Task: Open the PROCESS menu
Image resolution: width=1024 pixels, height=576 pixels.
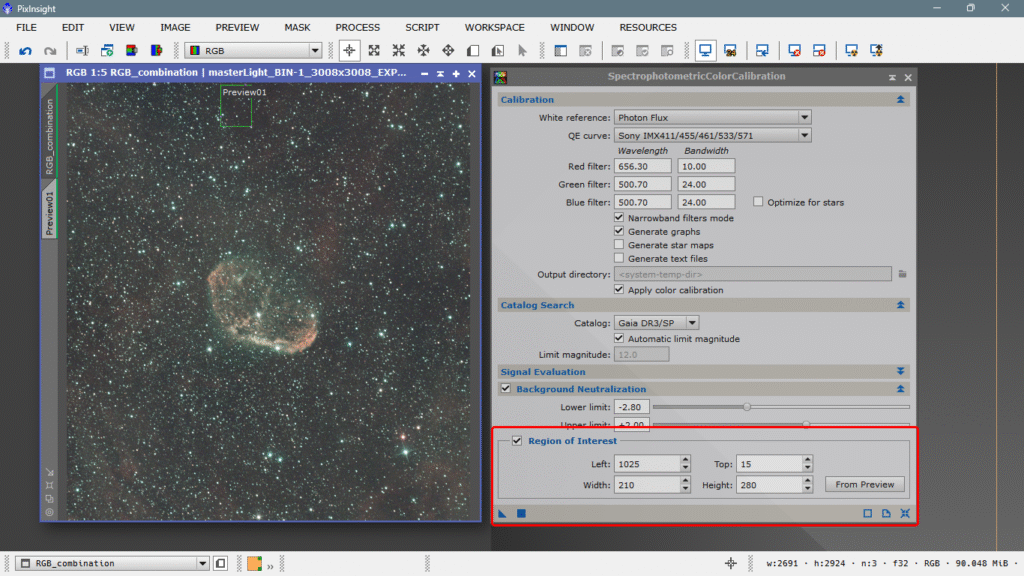Action: 357,27
